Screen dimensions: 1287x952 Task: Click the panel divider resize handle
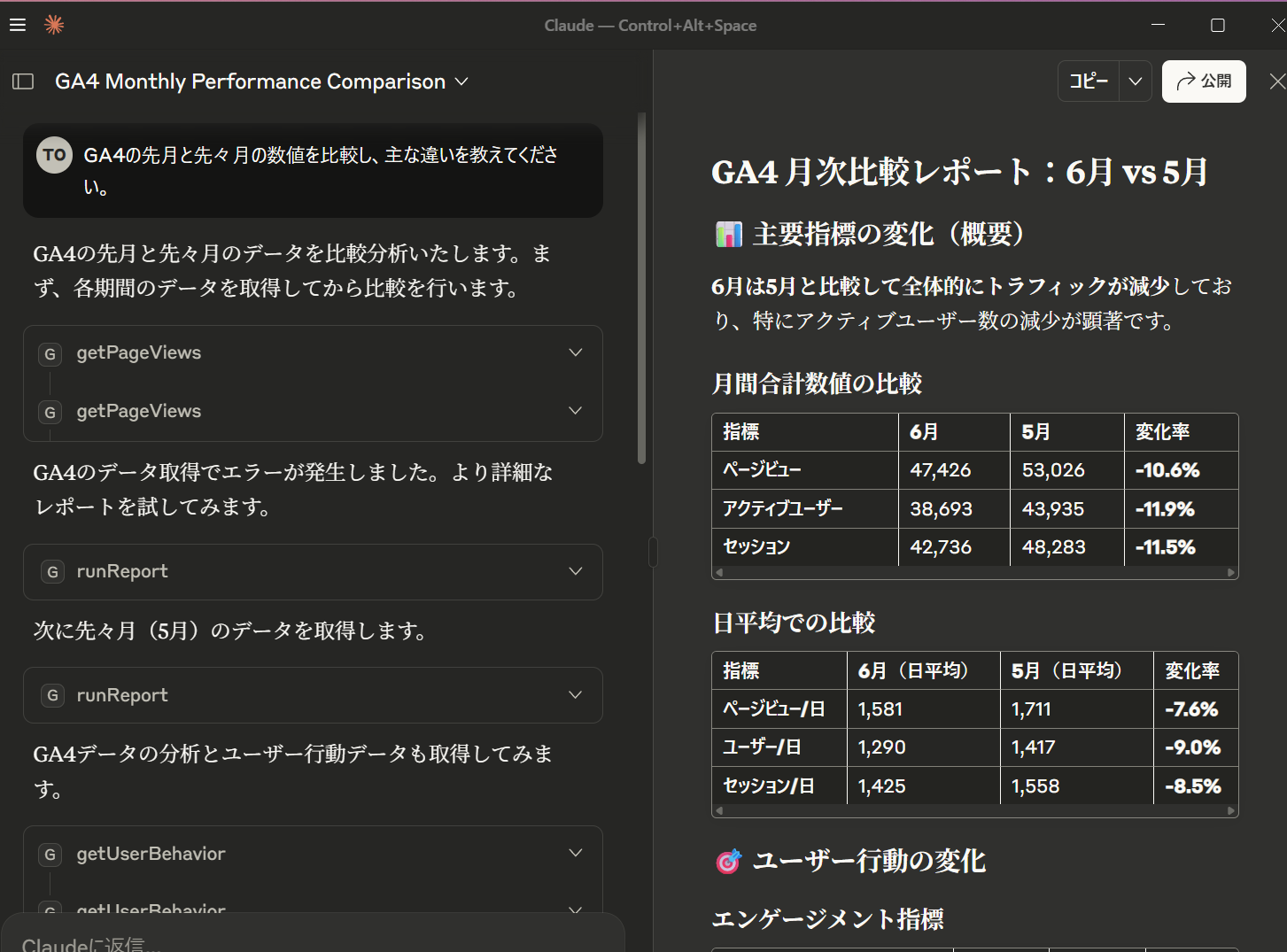click(653, 552)
